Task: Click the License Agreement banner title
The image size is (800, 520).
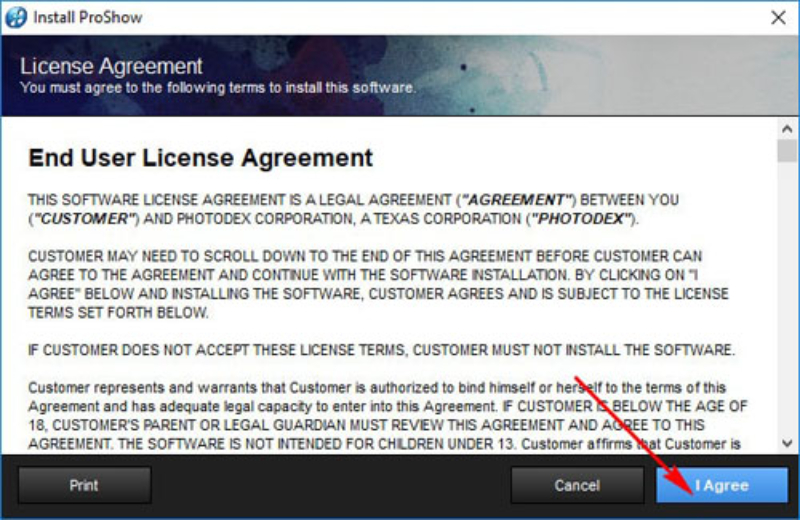Action: (111, 66)
